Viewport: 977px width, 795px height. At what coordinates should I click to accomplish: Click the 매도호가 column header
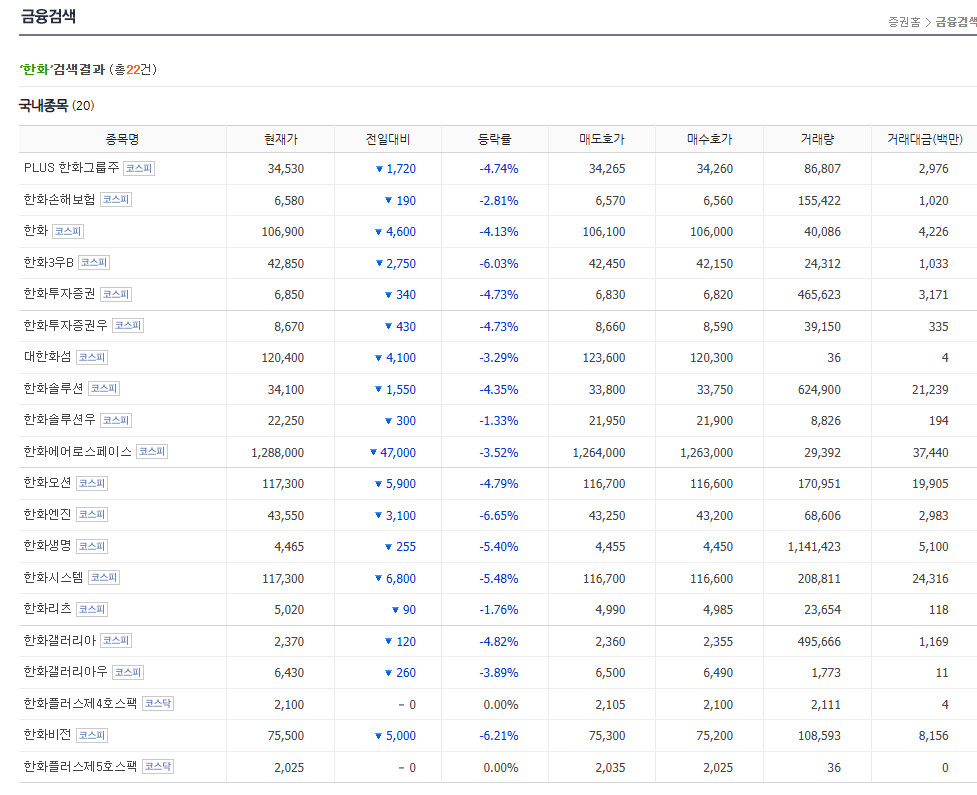[x=602, y=139]
